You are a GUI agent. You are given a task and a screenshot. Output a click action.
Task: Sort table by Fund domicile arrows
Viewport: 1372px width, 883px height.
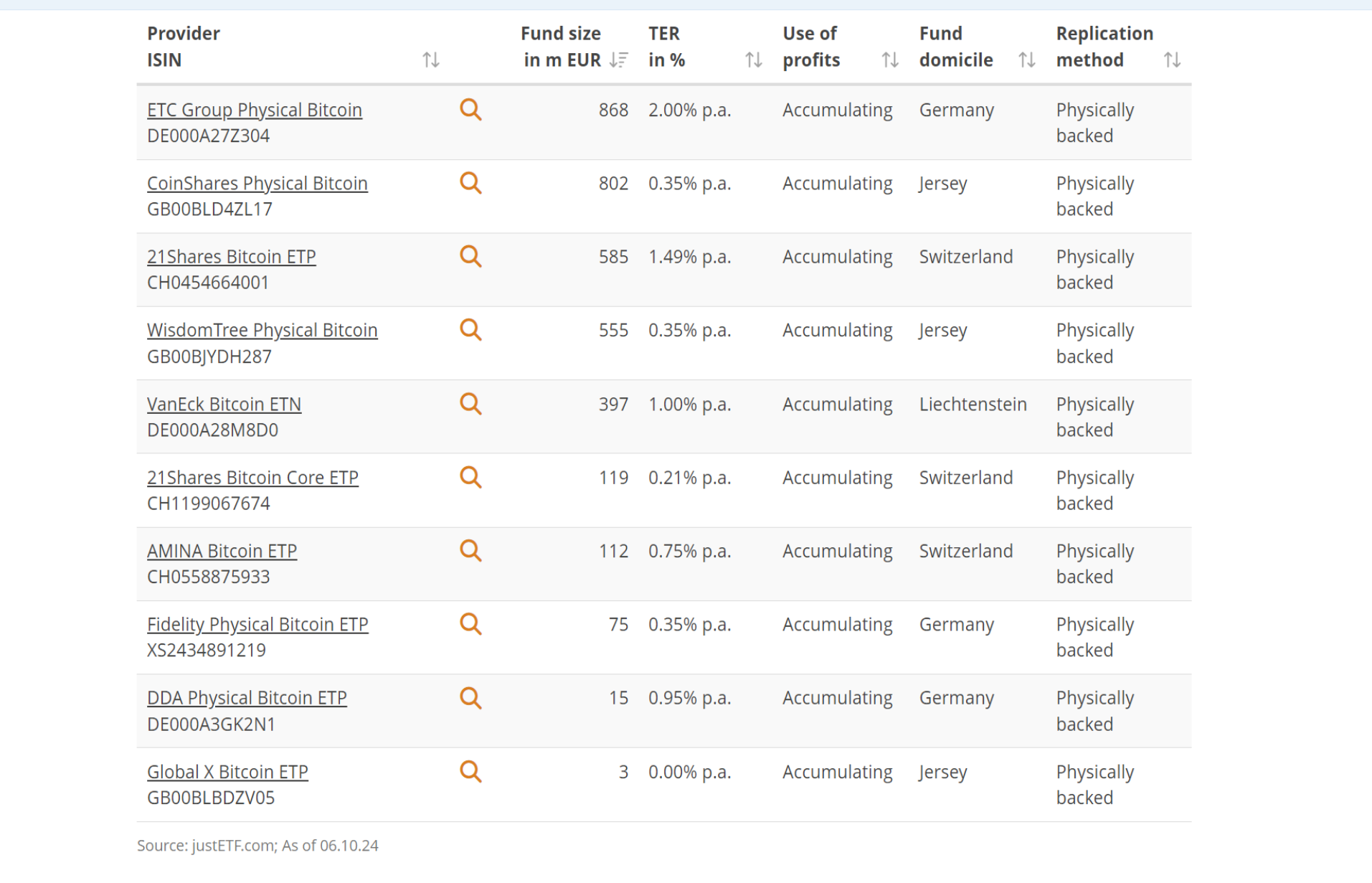(1026, 60)
